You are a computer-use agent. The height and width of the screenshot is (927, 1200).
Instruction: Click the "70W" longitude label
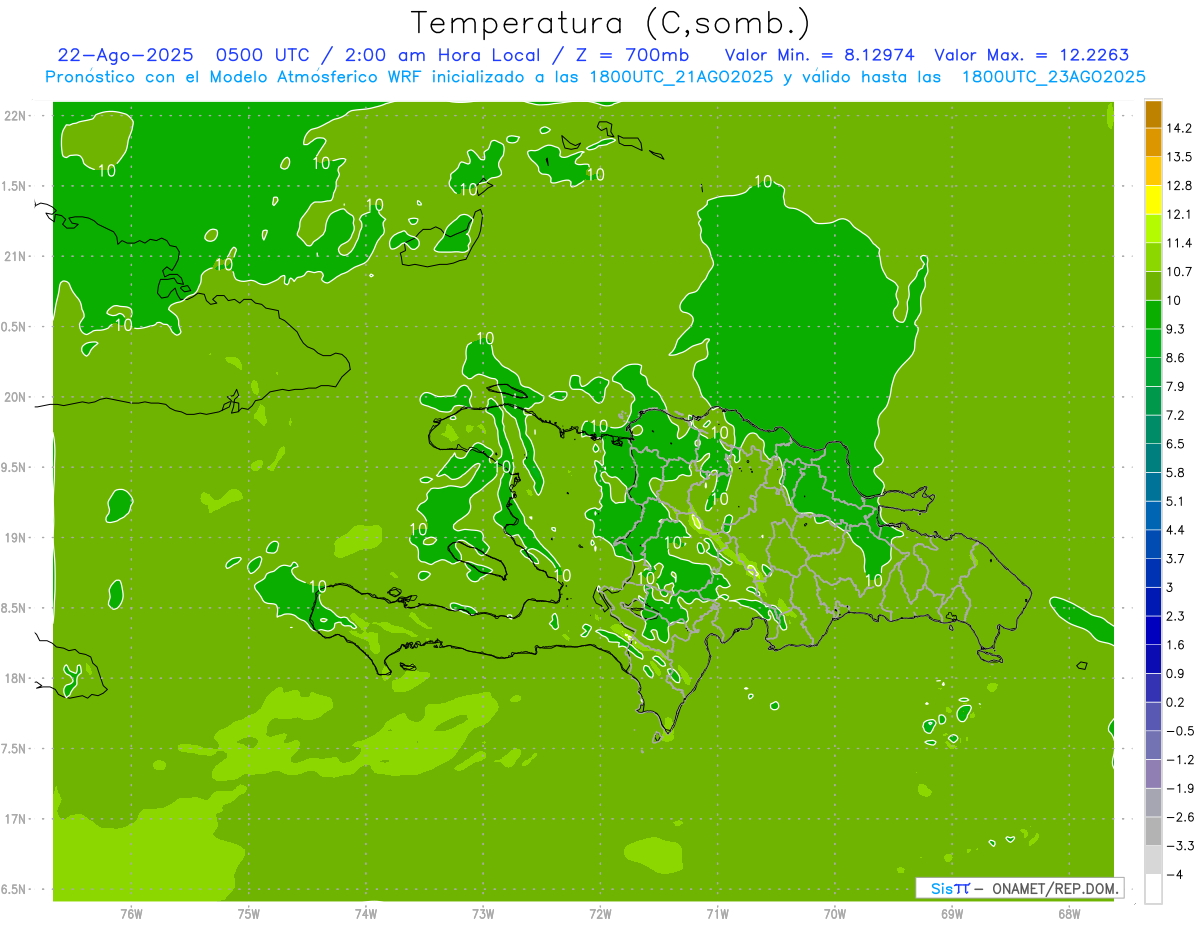834,913
